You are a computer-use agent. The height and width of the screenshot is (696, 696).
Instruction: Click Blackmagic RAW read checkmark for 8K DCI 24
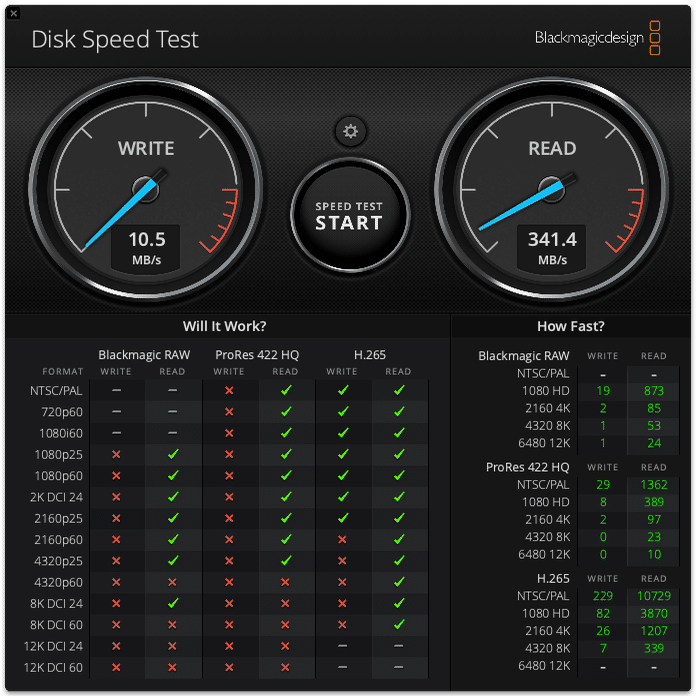(173, 603)
